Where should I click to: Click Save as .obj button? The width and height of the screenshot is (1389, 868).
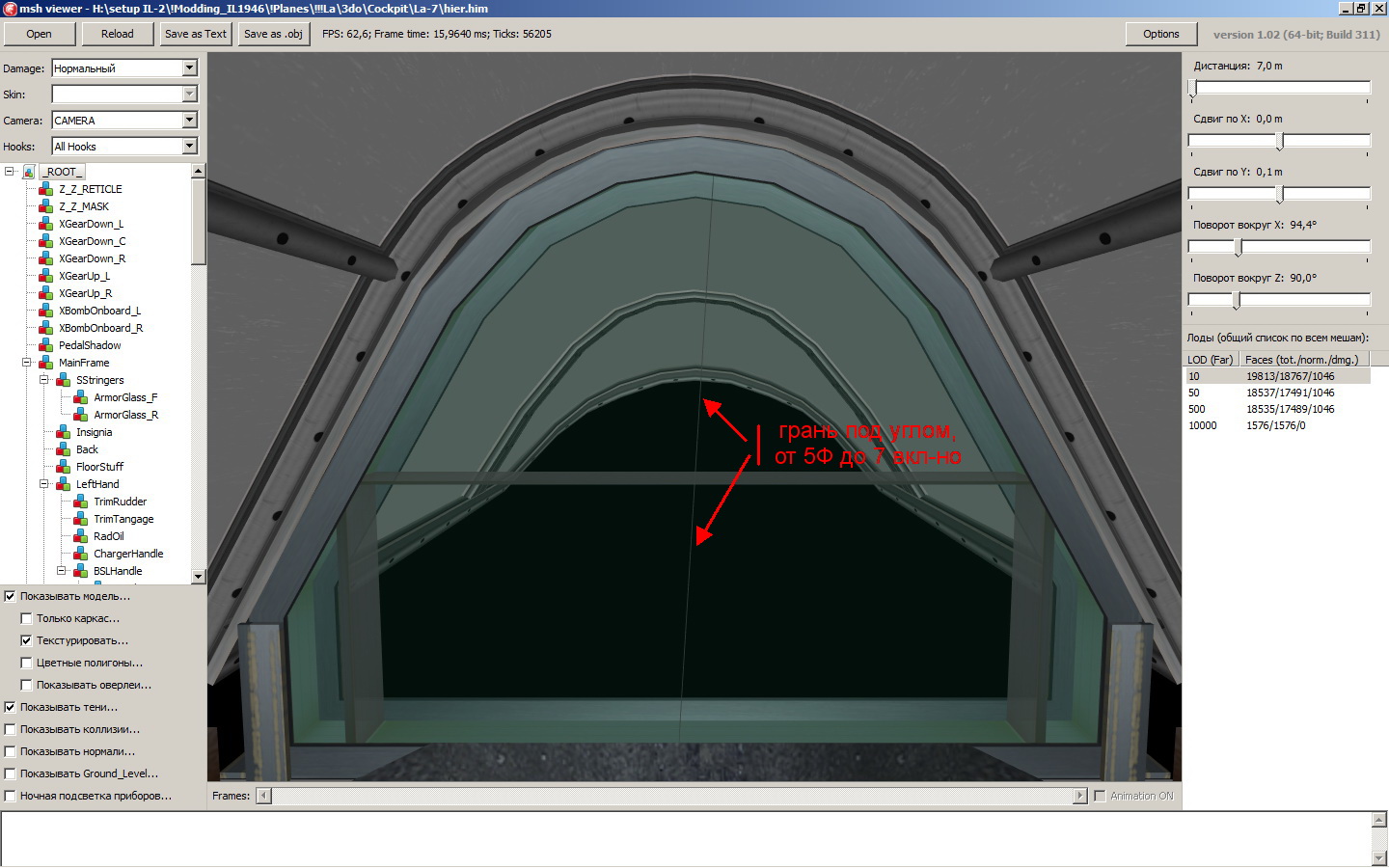[x=274, y=34]
